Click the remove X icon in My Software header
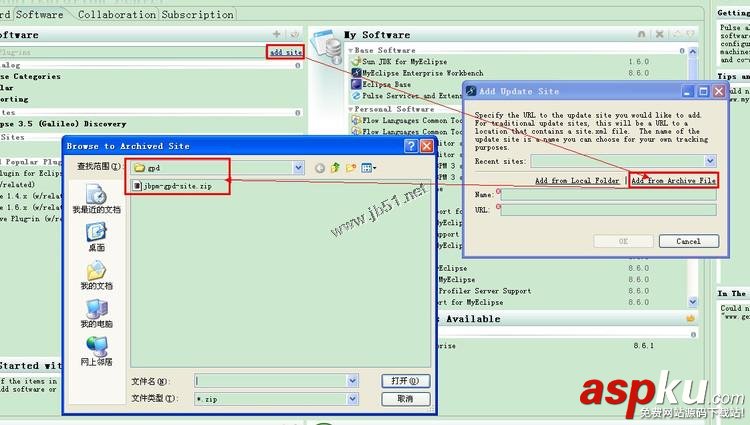 (659, 34)
